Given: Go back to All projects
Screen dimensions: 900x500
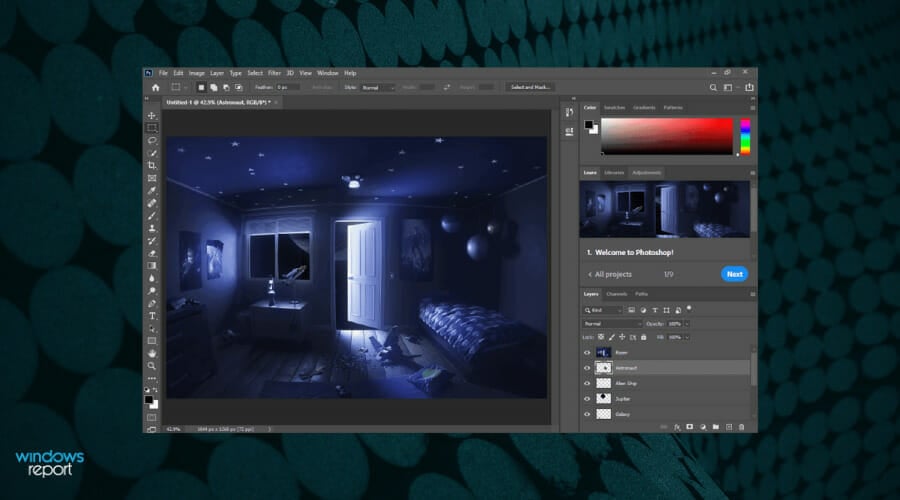Looking at the screenshot, I should [x=610, y=274].
